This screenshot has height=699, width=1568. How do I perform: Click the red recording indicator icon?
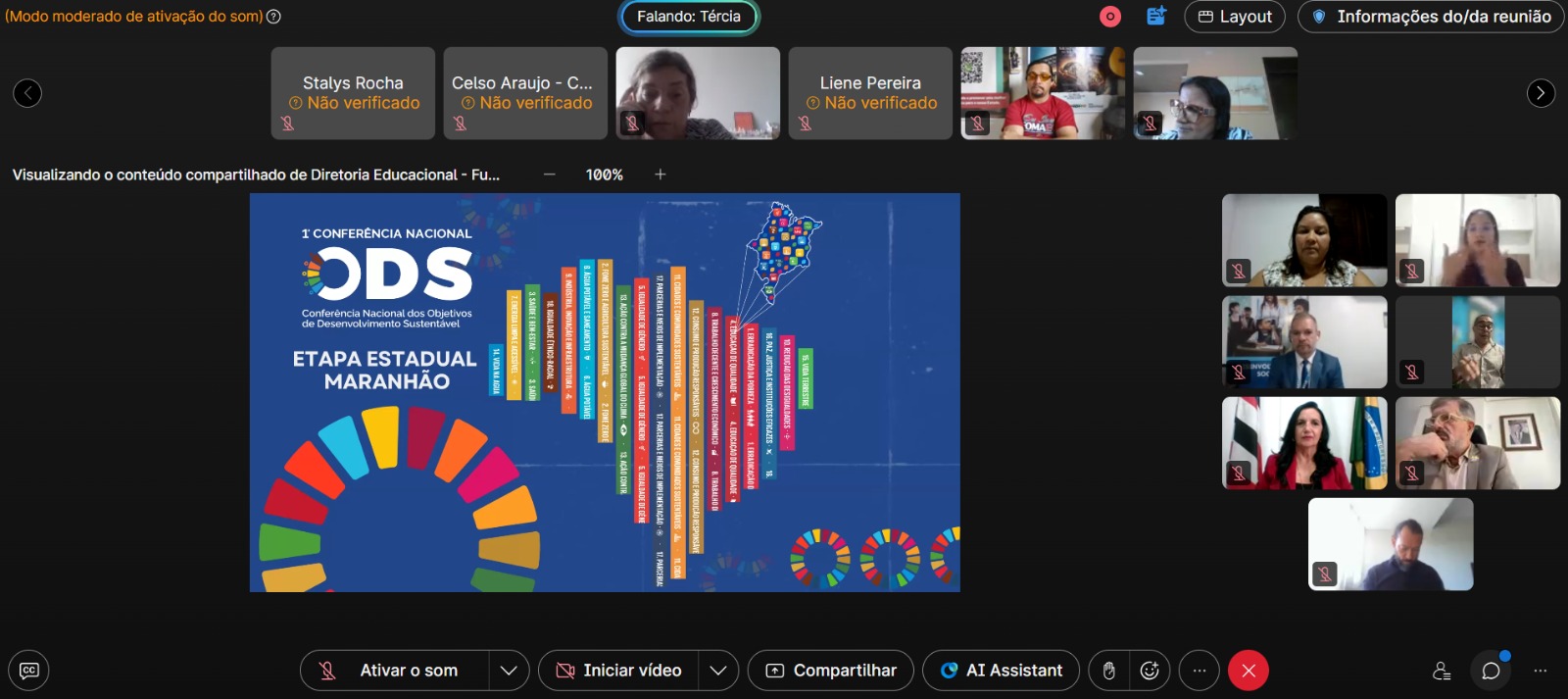[1110, 17]
